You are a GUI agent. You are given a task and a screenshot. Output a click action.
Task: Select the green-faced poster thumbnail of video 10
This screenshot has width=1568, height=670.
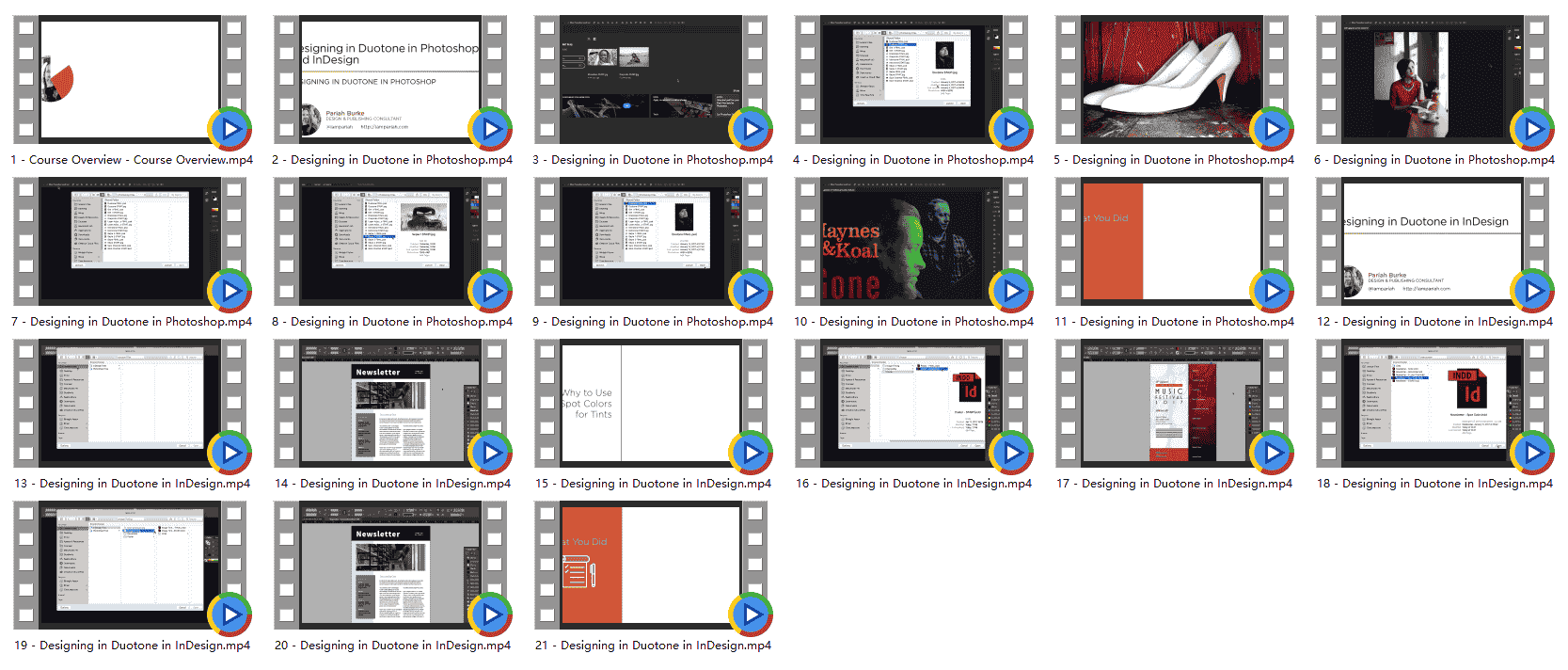pyautogui.click(x=911, y=241)
